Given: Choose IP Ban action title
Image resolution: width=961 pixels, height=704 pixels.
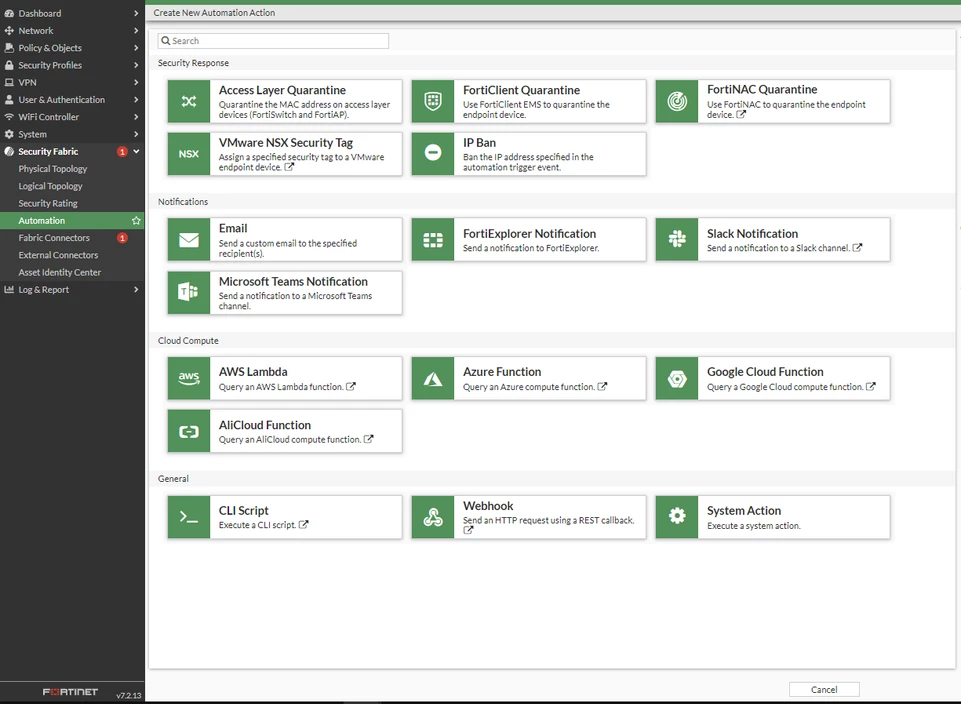Looking at the screenshot, I should [x=479, y=143].
